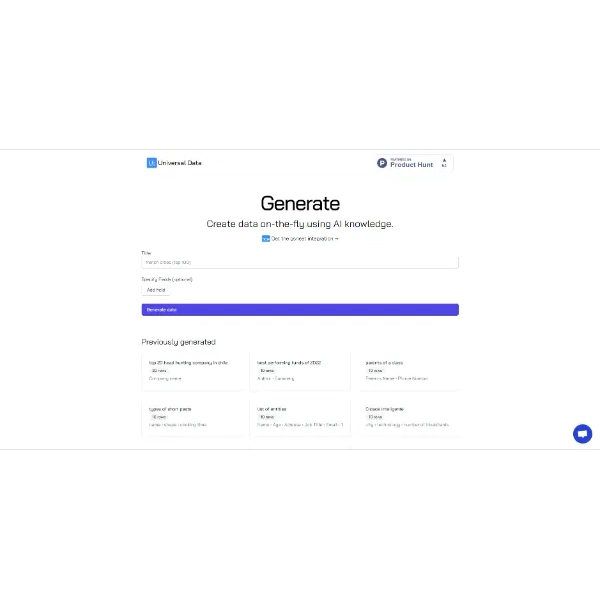The height and width of the screenshot is (600, 600).
Task: Click the Universal Data brand name
Action: pos(180,163)
